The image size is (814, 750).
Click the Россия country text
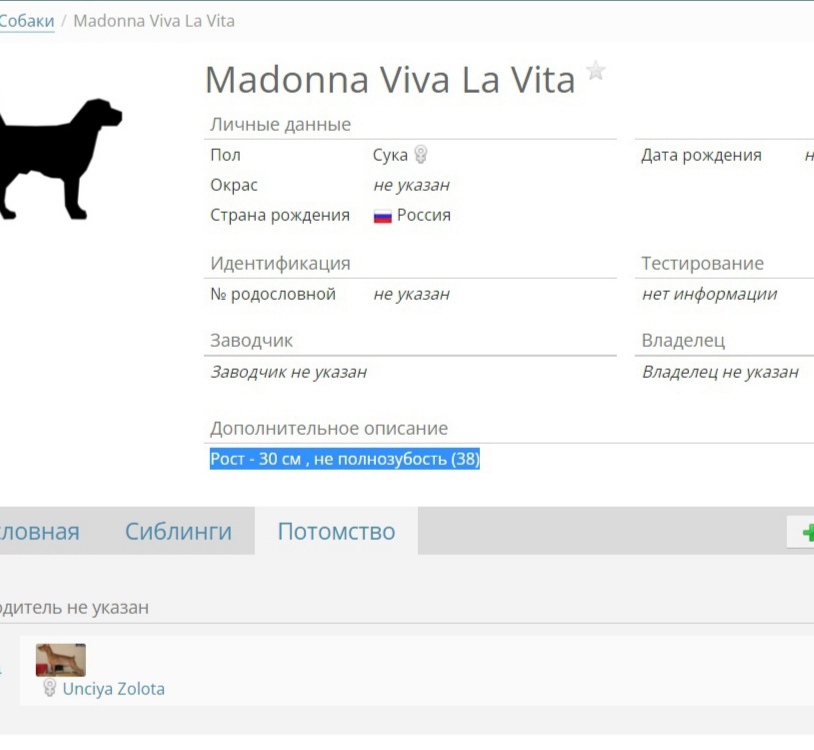424,215
